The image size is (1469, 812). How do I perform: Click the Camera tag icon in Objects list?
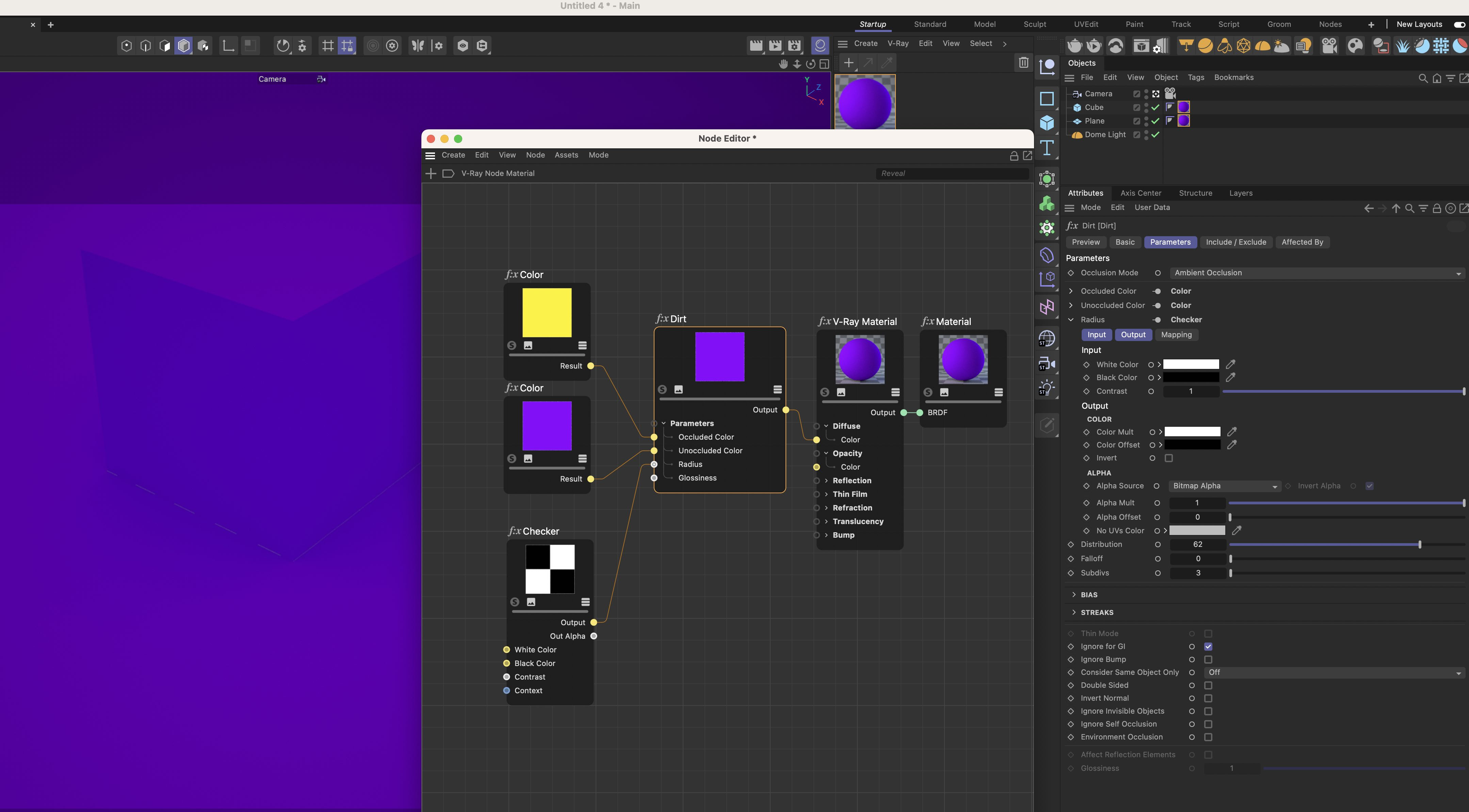pos(1170,93)
